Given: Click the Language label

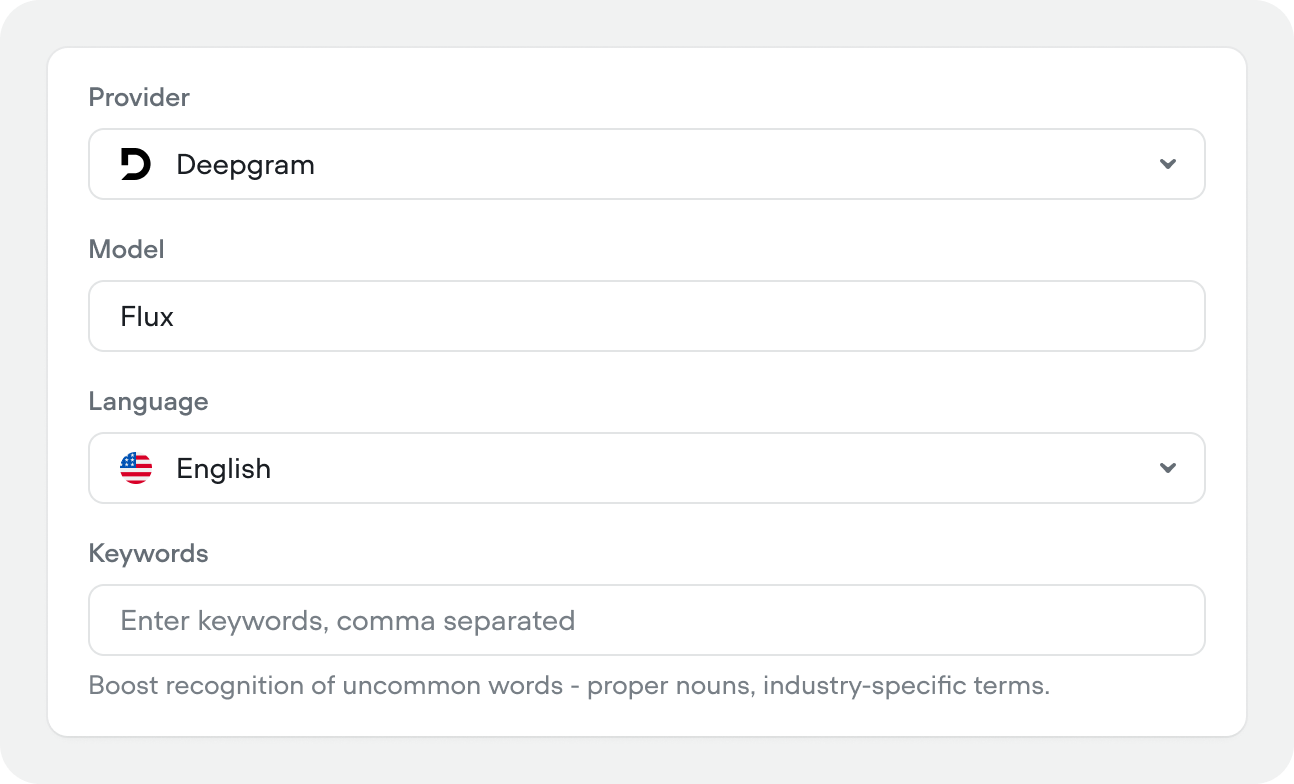Looking at the screenshot, I should (x=148, y=401).
